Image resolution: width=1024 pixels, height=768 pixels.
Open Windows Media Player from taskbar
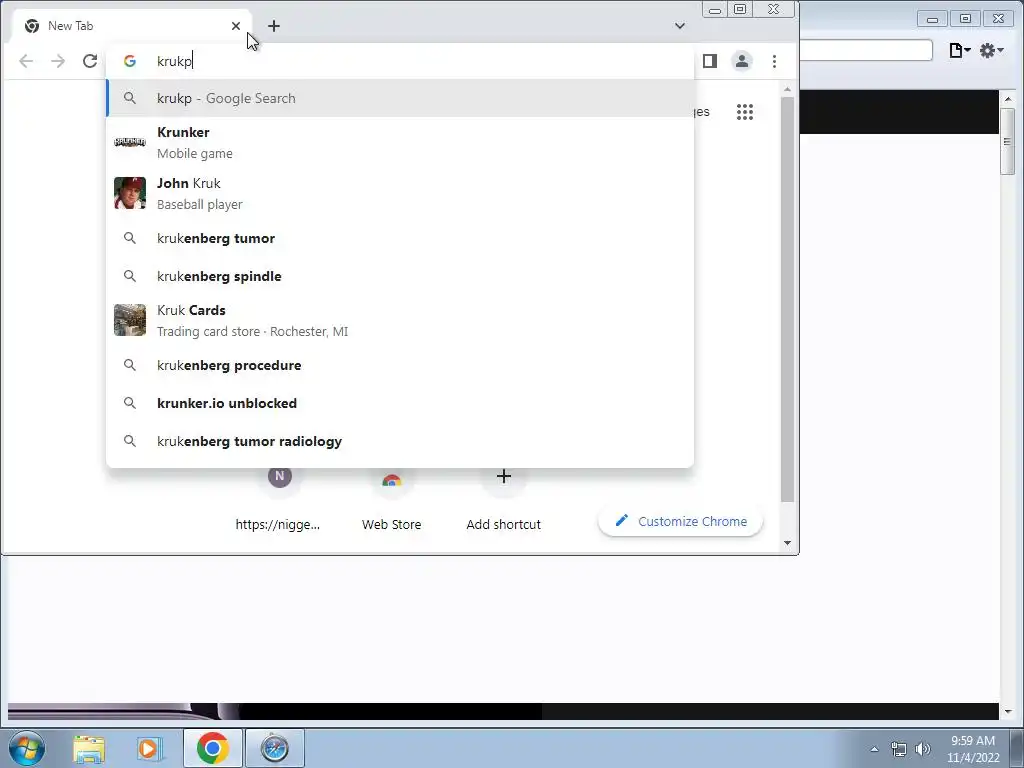point(148,748)
